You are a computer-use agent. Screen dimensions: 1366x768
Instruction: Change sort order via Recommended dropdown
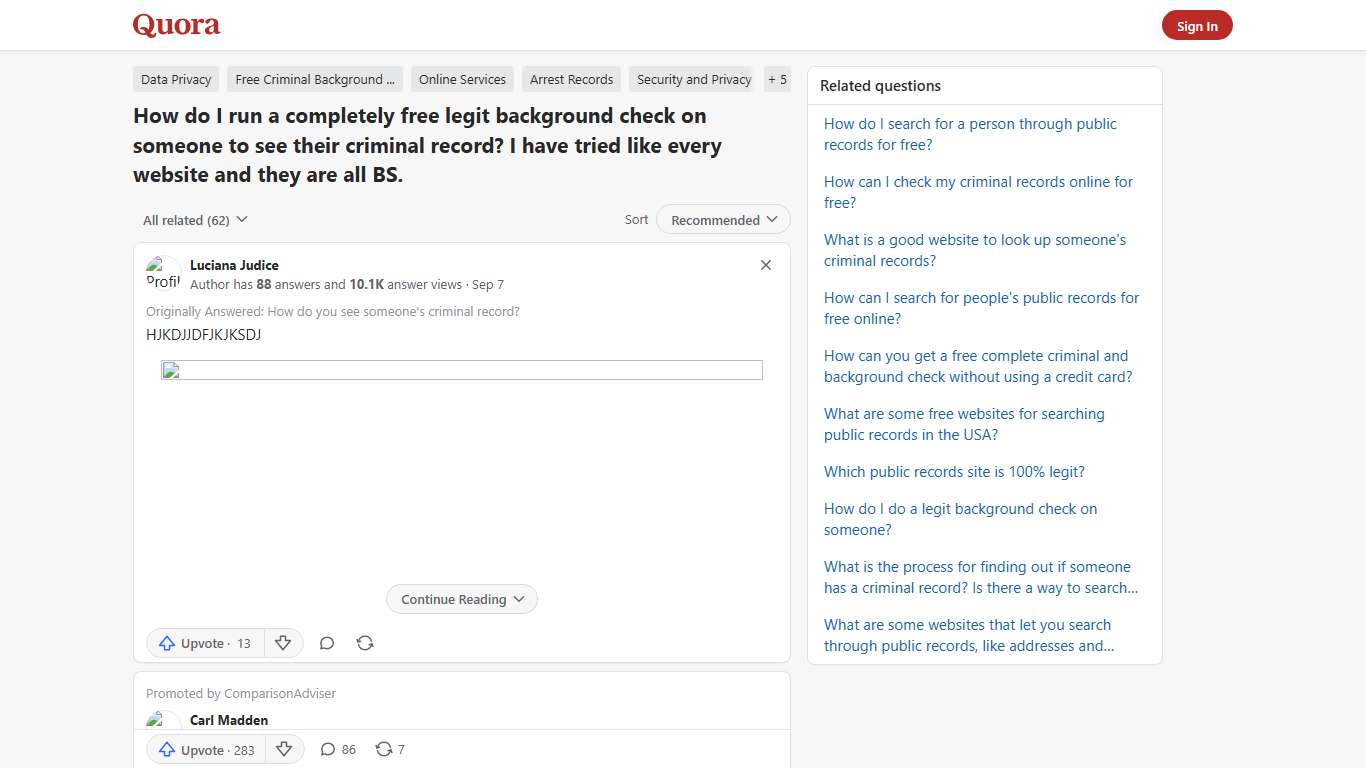tap(722, 219)
